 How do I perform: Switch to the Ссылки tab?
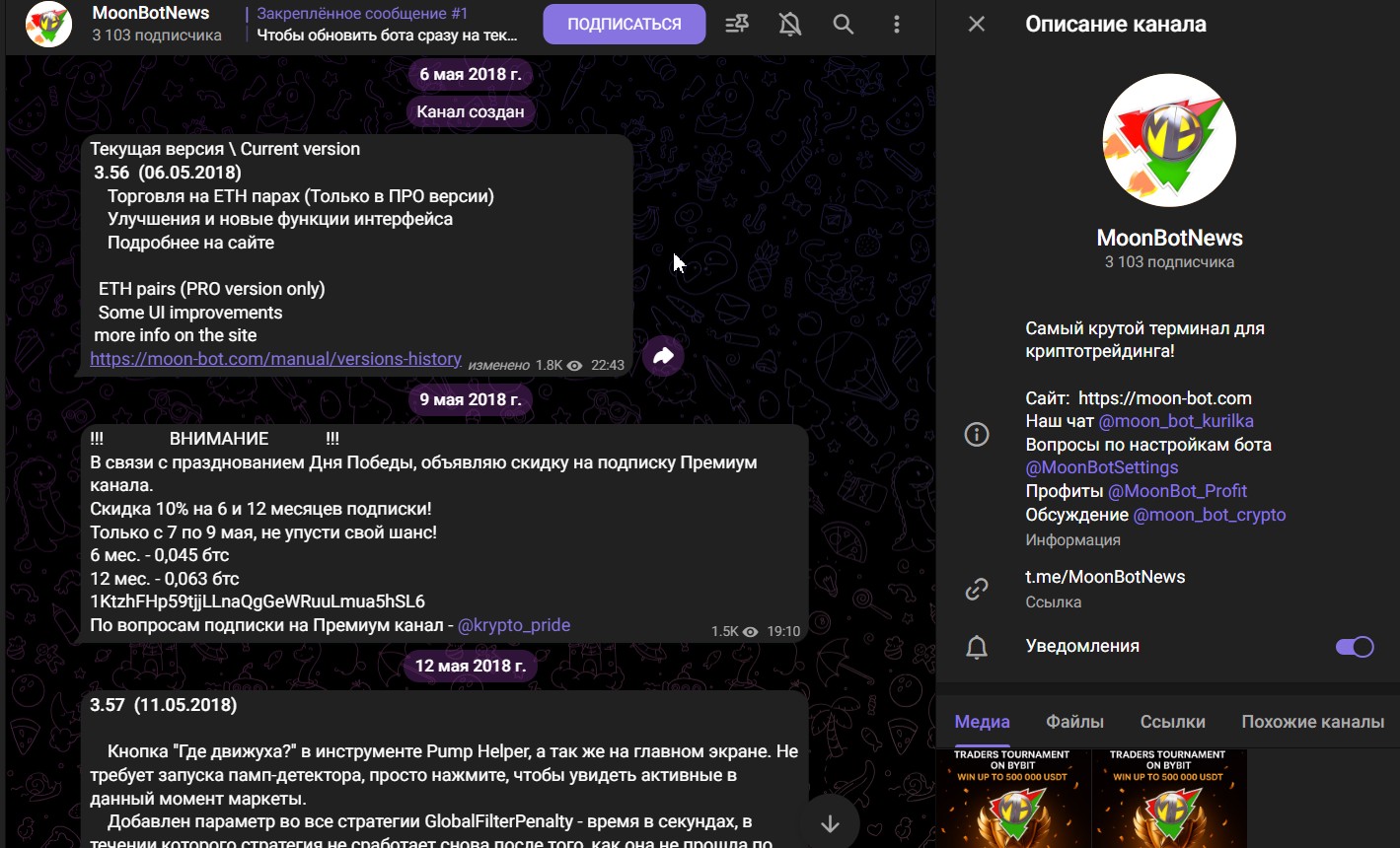tap(1172, 722)
